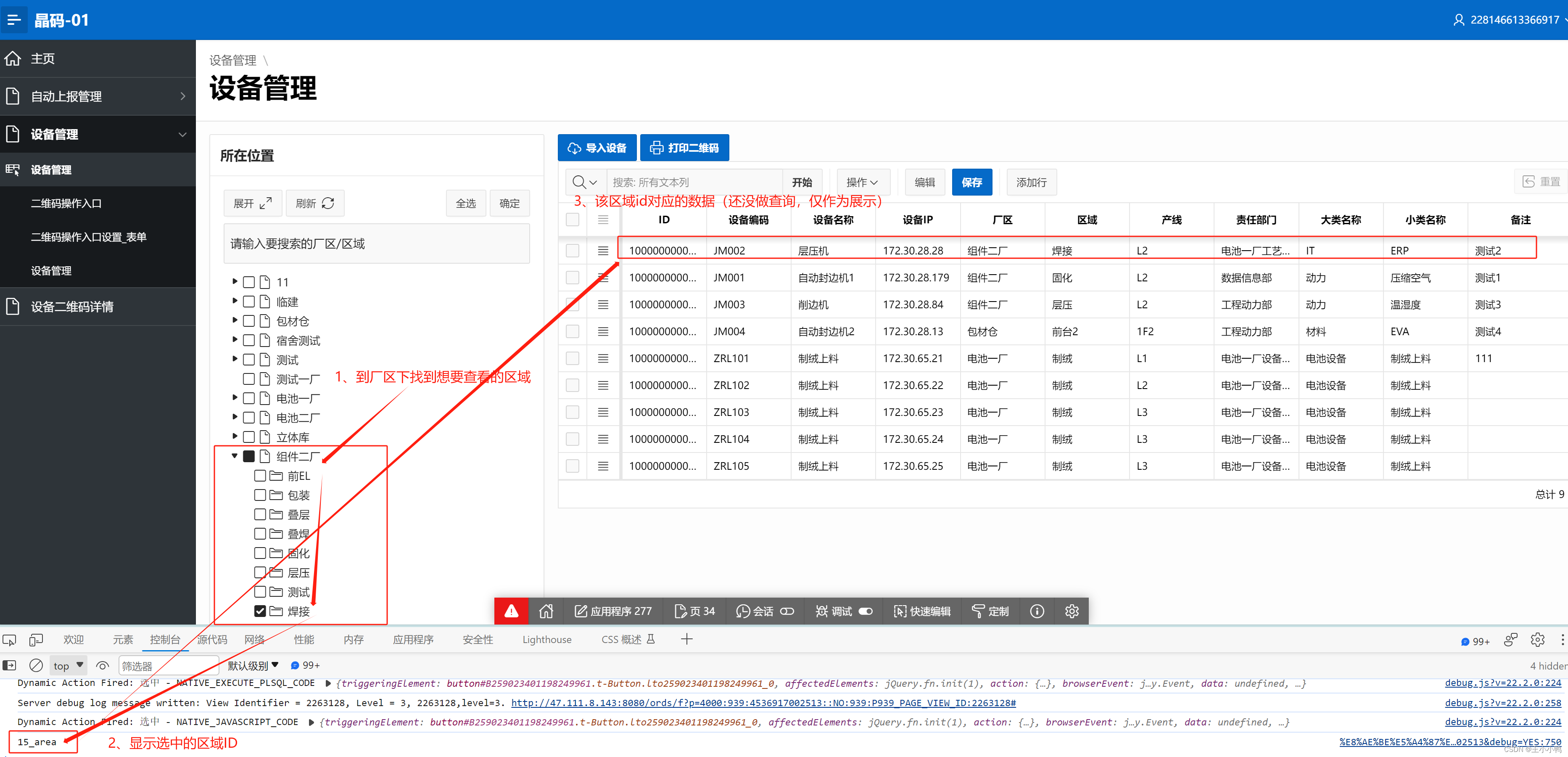Check the 包装 area checkbox
The image size is (1568, 757).
pyautogui.click(x=260, y=495)
